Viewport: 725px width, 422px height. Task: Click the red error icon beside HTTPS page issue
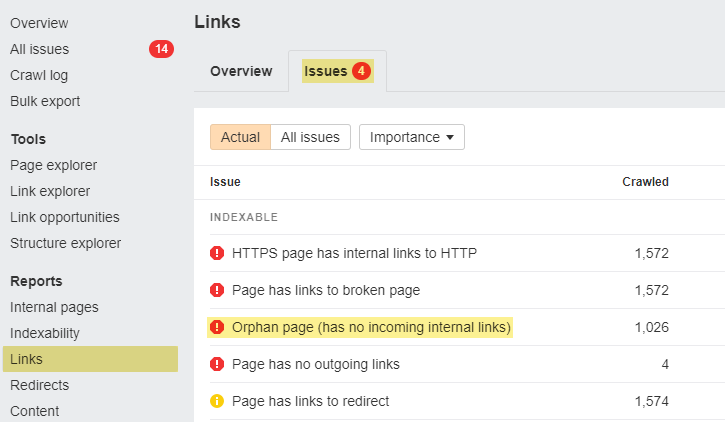217,253
